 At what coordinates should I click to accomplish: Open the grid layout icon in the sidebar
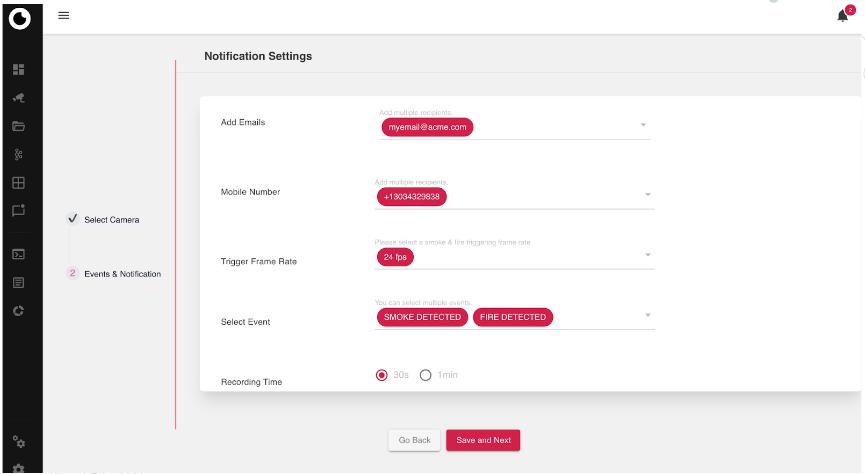[19, 183]
